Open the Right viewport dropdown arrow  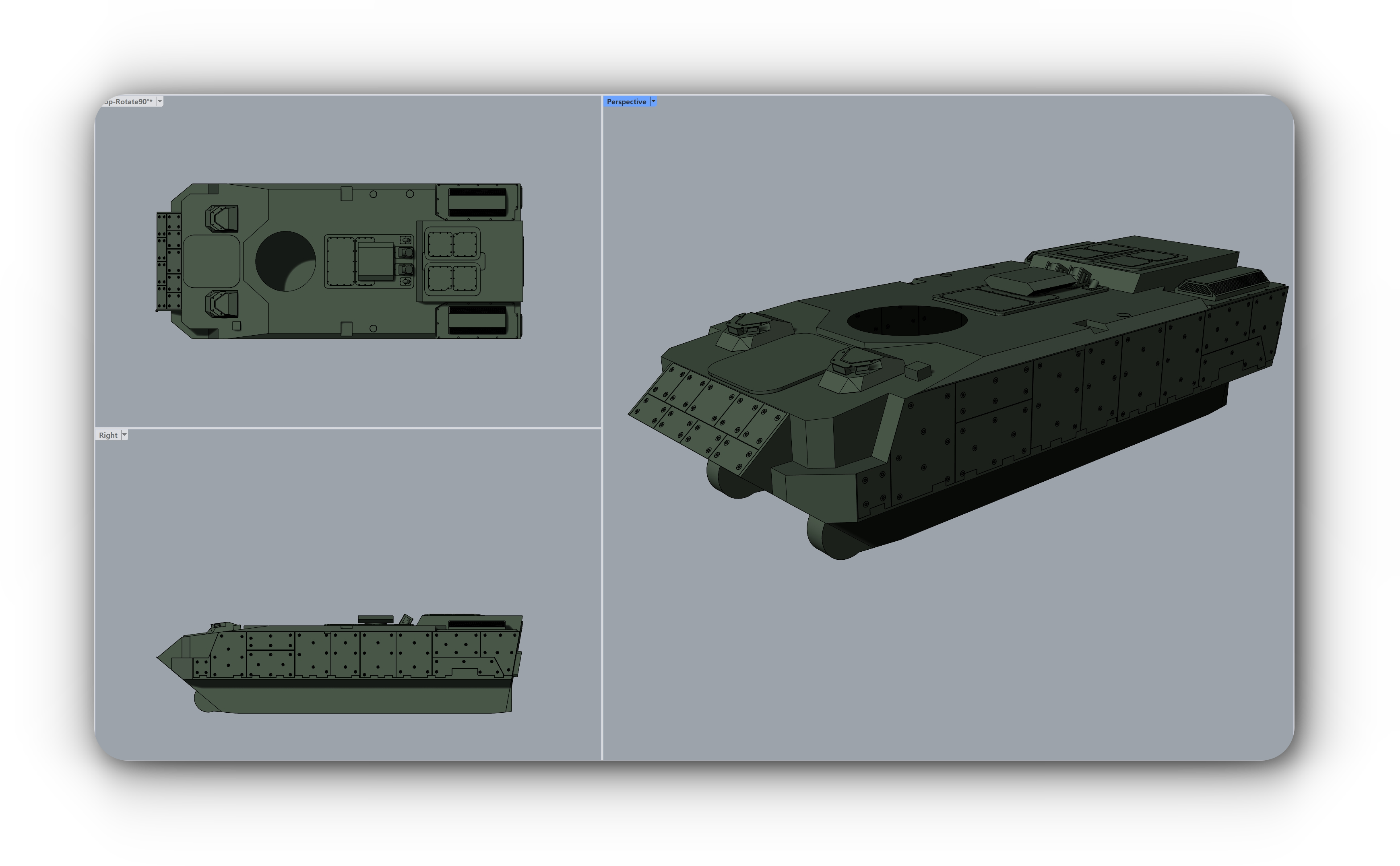(124, 435)
